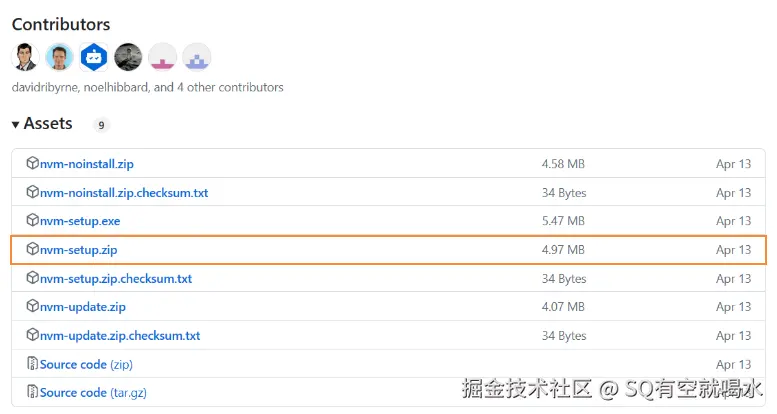
Task: Click the blue bot hexagon avatar
Action: tap(94, 57)
